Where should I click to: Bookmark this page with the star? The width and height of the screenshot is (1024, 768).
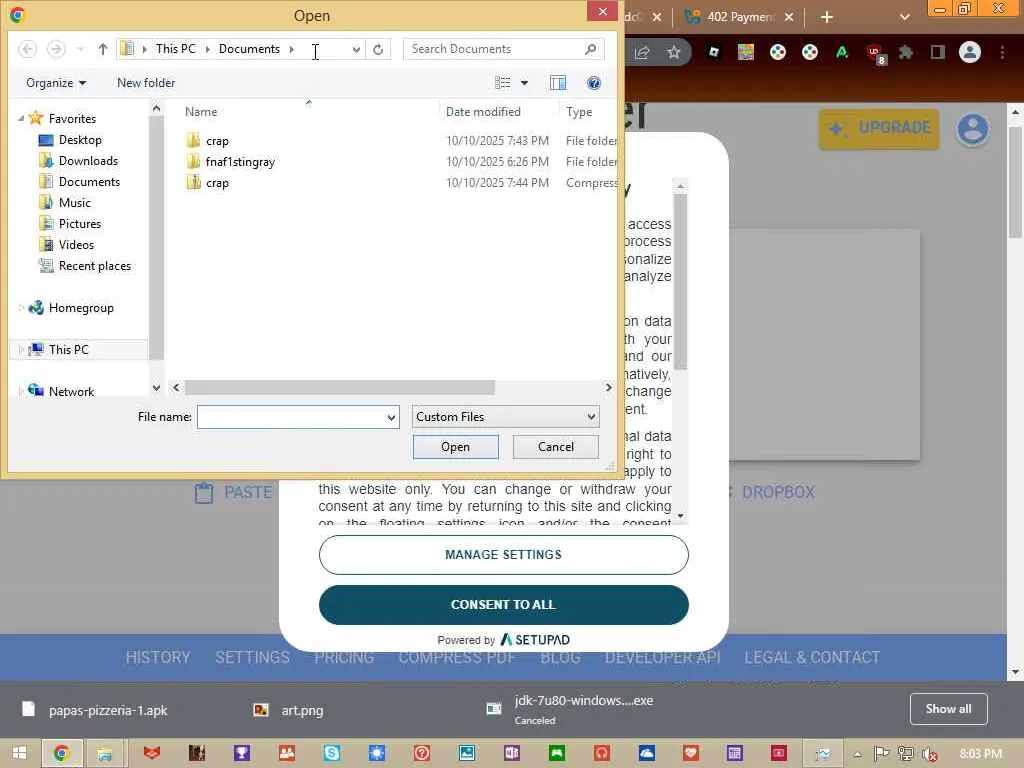click(673, 52)
